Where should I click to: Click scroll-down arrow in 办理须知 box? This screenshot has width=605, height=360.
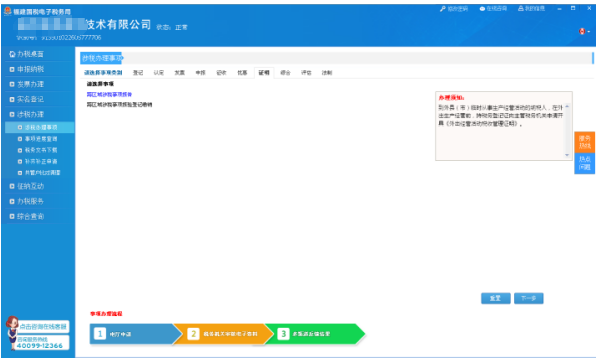coord(567,155)
